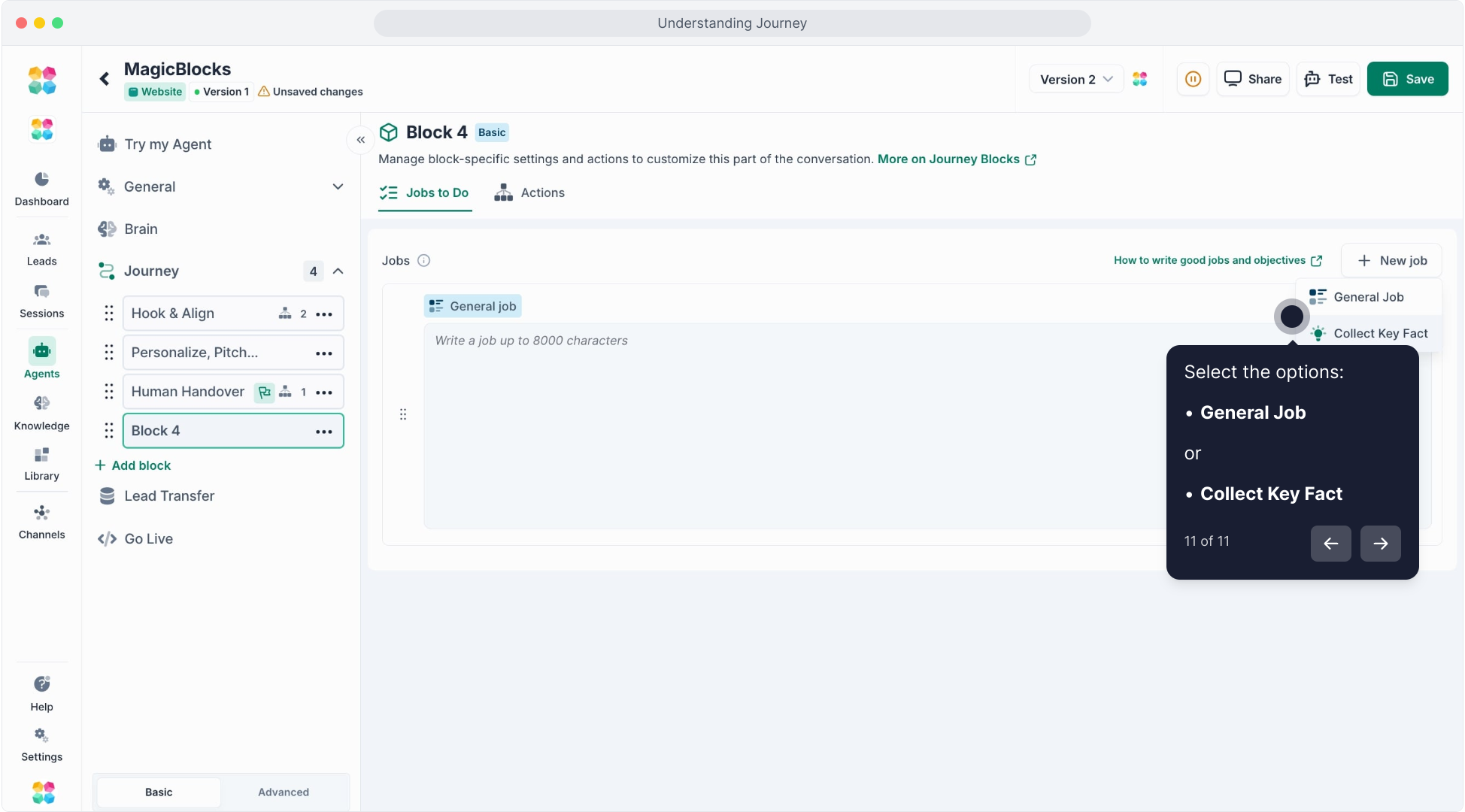Go to Sessions in sidebar
The height and width of the screenshot is (812, 1465).
pyautogui.click(x=41, y=292)
